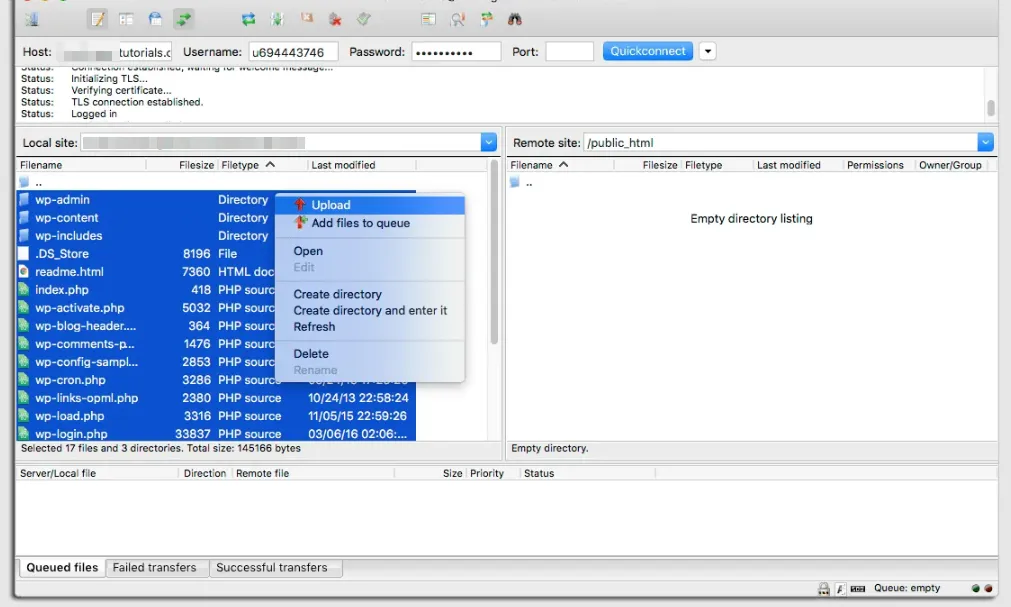Click the wp-includes folder icon

[24, 235]
